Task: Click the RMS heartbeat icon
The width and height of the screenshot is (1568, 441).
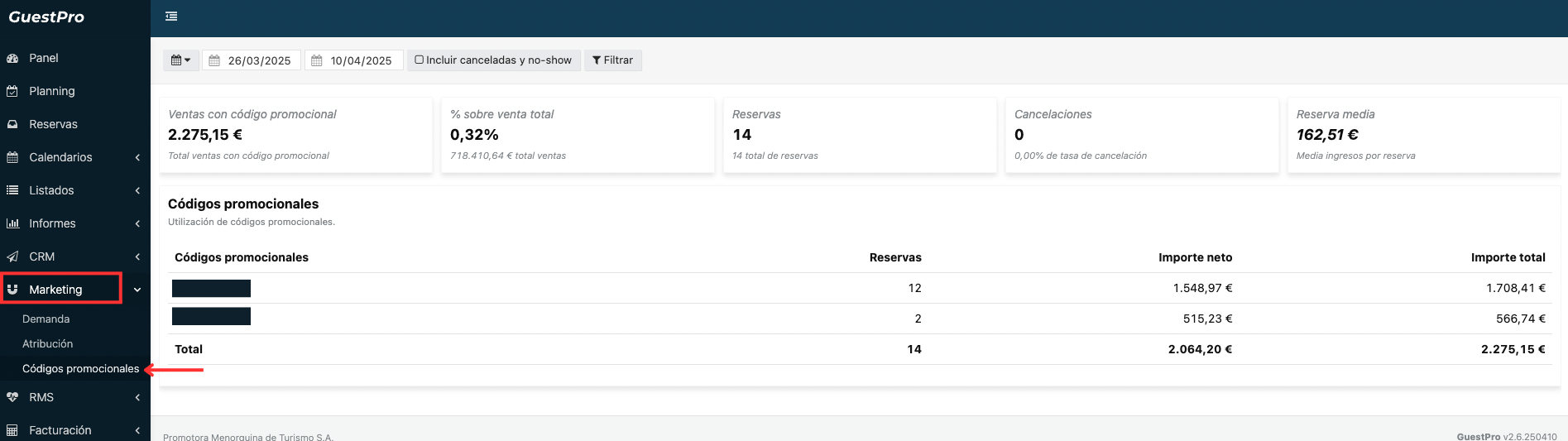Action: point(12,397)
